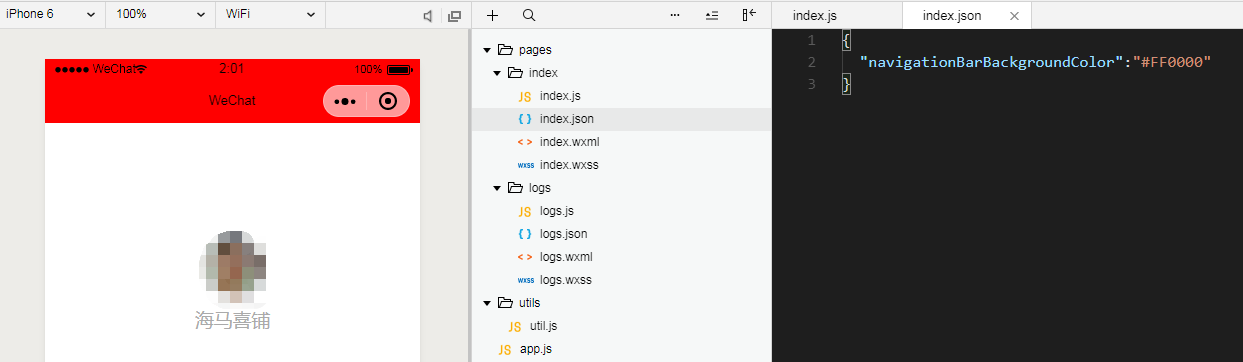The image size is (1243, 362).
Task: Click the #FF0000 value in editor
Action: click(1171, 62)
